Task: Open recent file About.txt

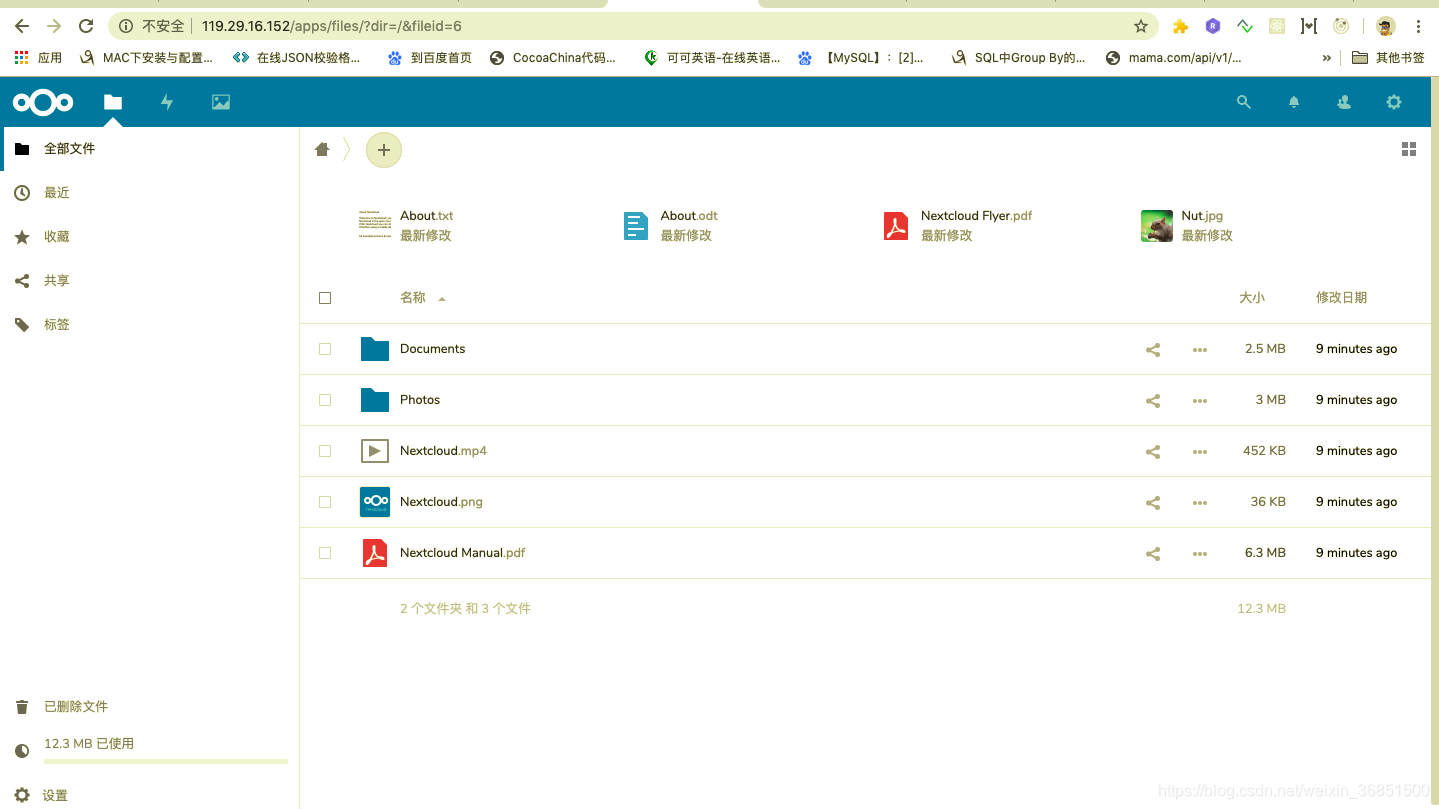Action: click(426, 216)
